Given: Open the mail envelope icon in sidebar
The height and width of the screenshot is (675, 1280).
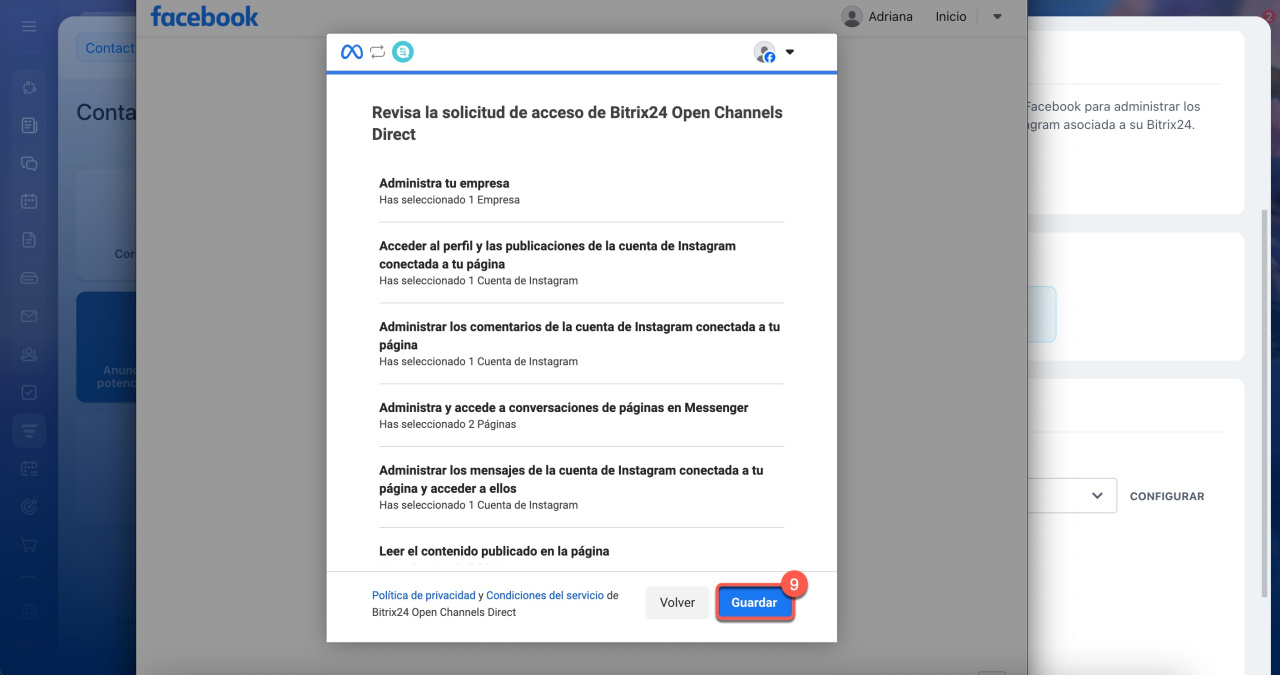Looking at the screenshot, I should click(29, 316).
